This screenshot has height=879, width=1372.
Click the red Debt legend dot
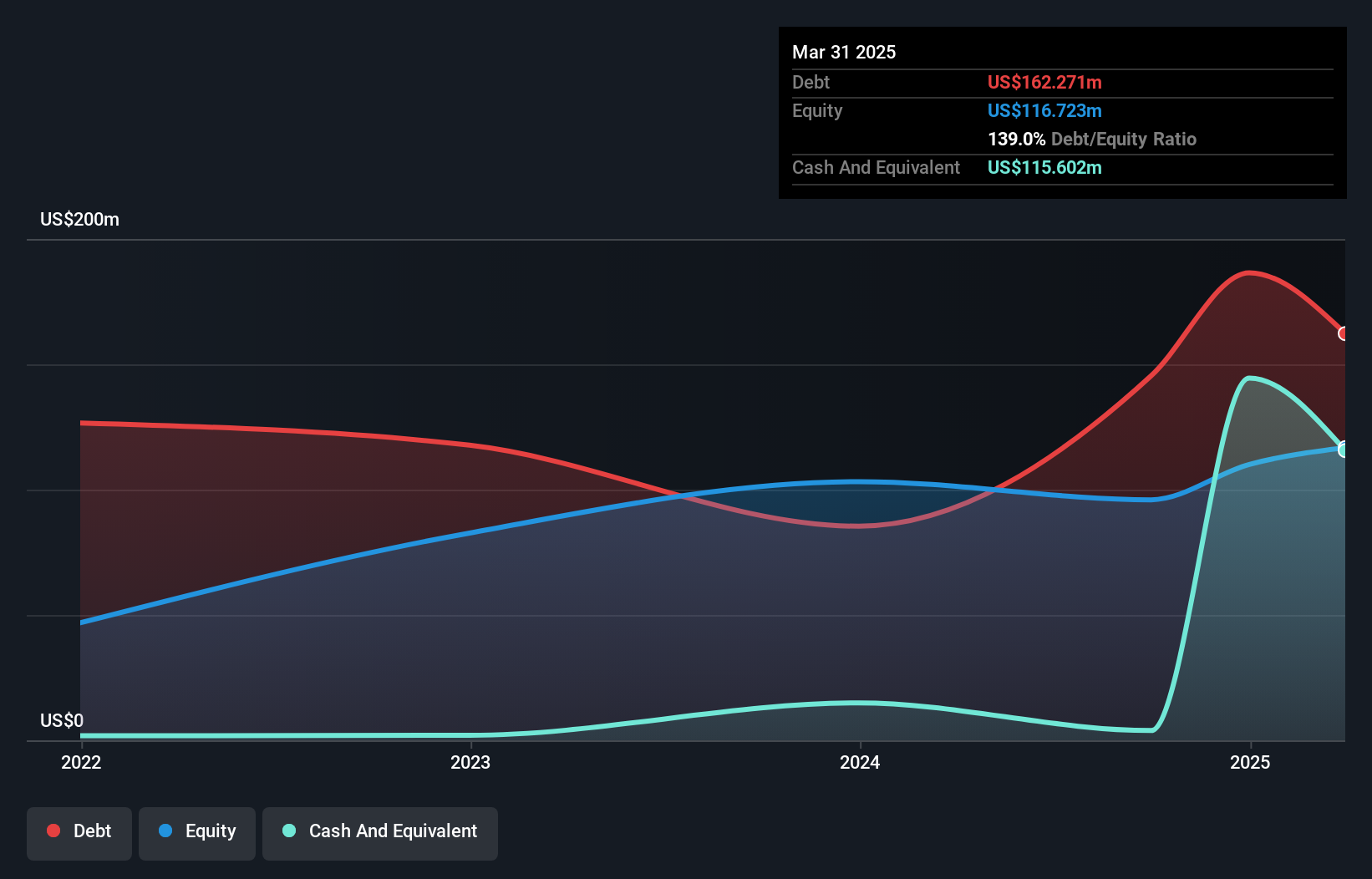click(x=53, y=831)
